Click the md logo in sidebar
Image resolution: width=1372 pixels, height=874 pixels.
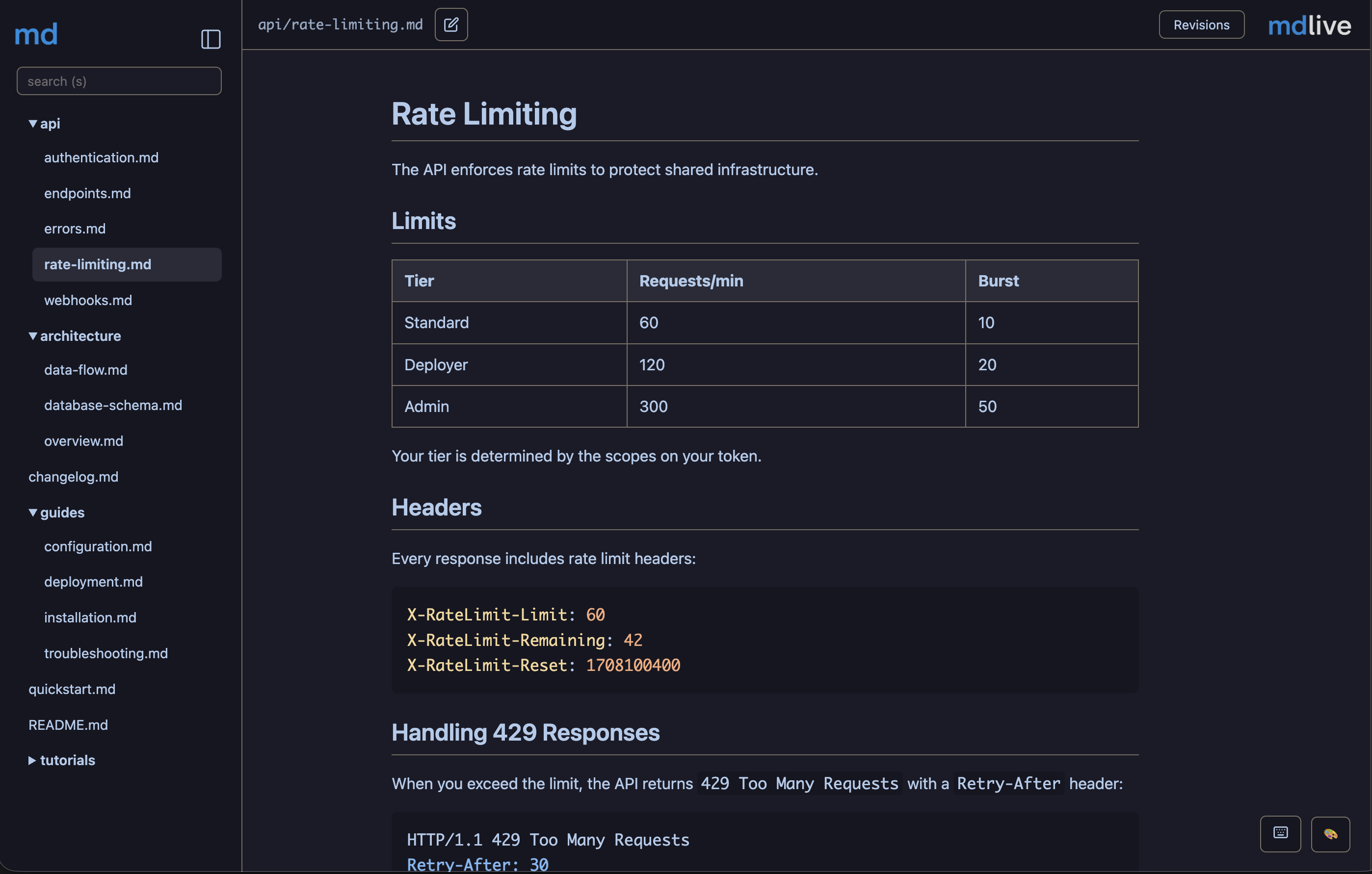click(x=36, y=34)
